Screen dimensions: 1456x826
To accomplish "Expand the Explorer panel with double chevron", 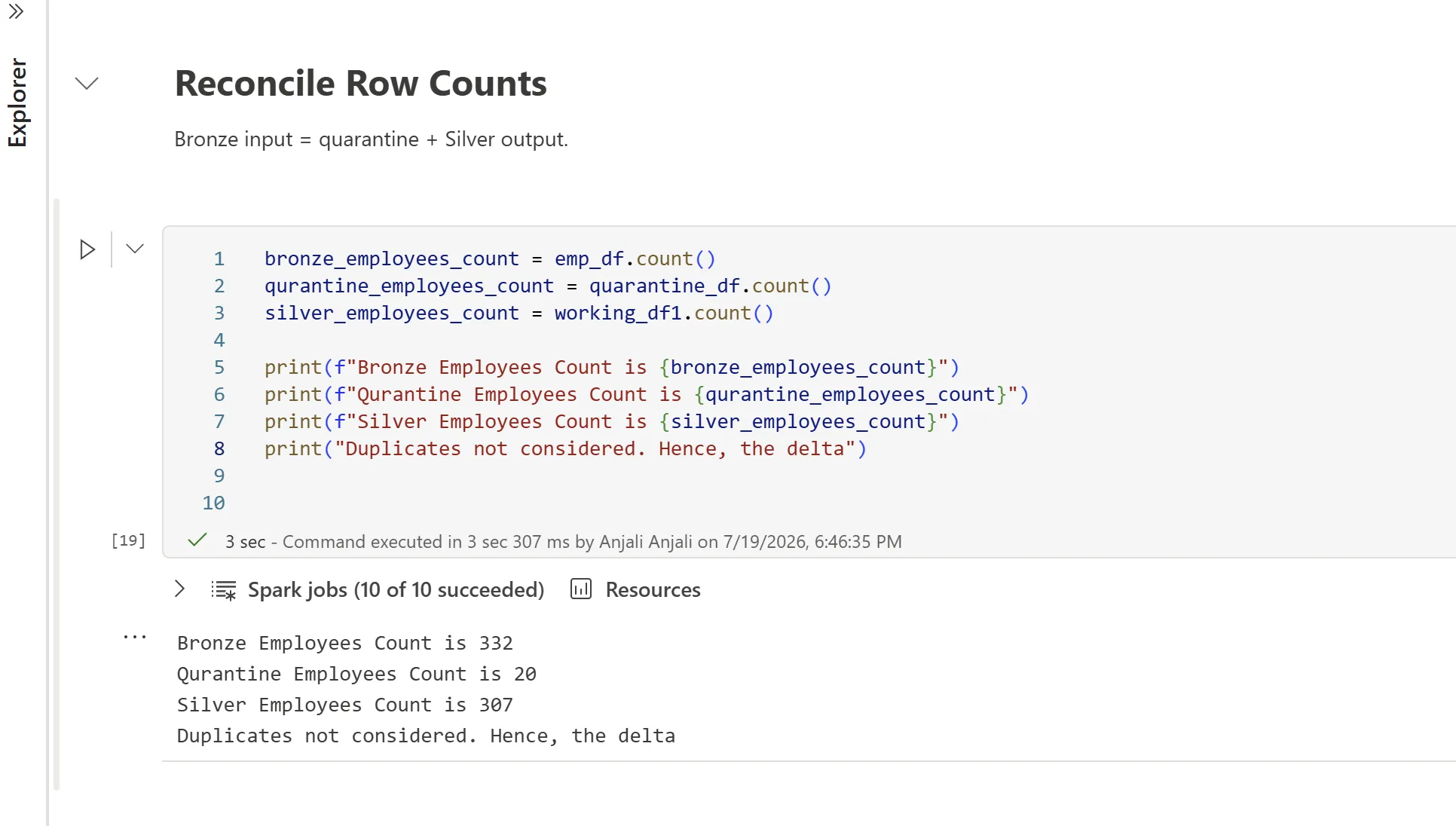I will 16,11.
